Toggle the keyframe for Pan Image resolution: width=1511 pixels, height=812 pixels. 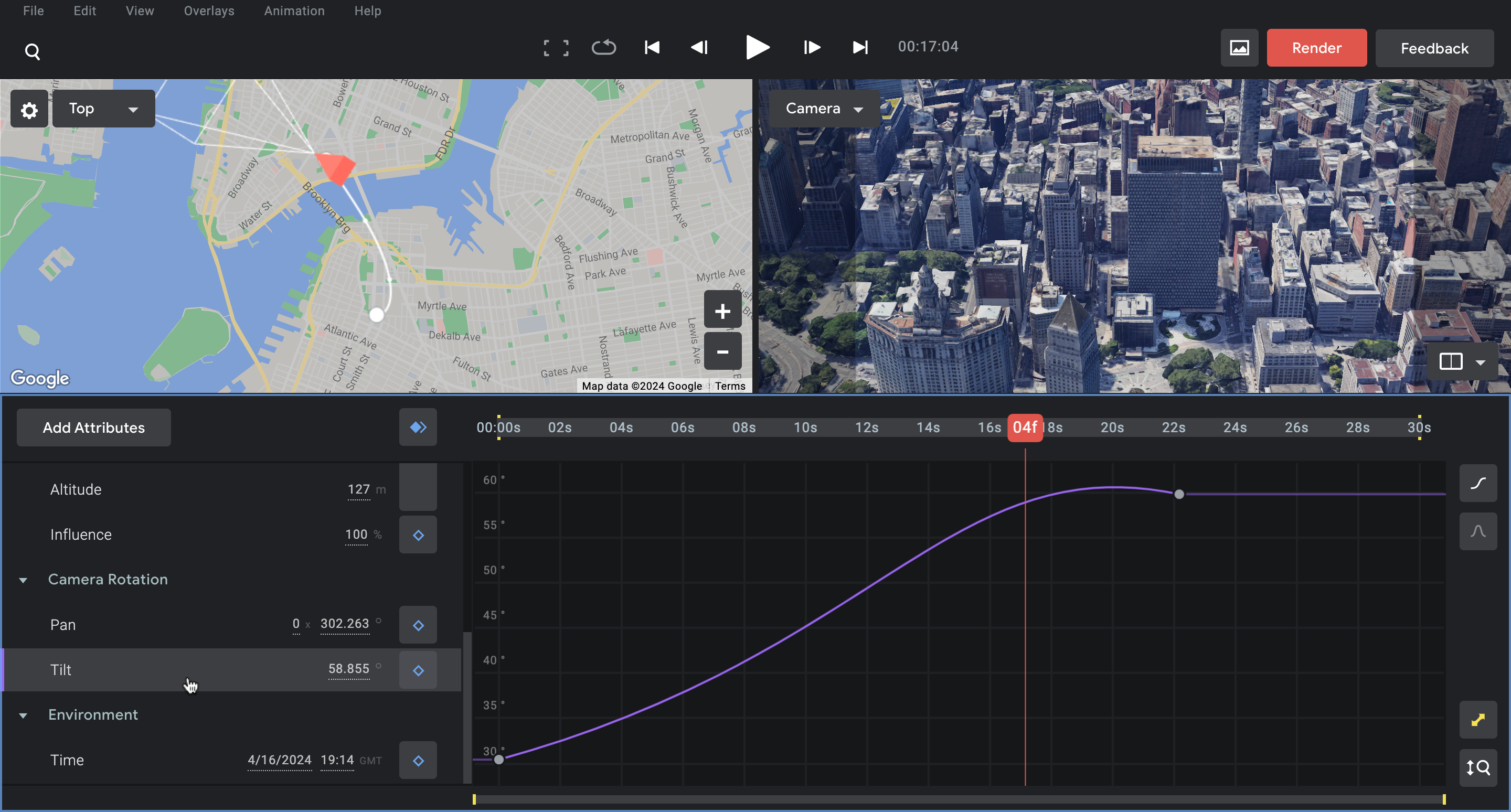418,625
